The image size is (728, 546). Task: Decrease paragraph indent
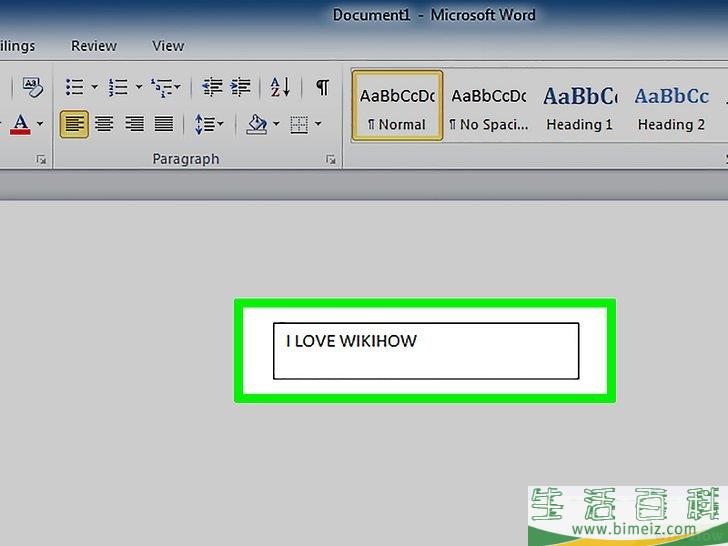click(212, 87)
